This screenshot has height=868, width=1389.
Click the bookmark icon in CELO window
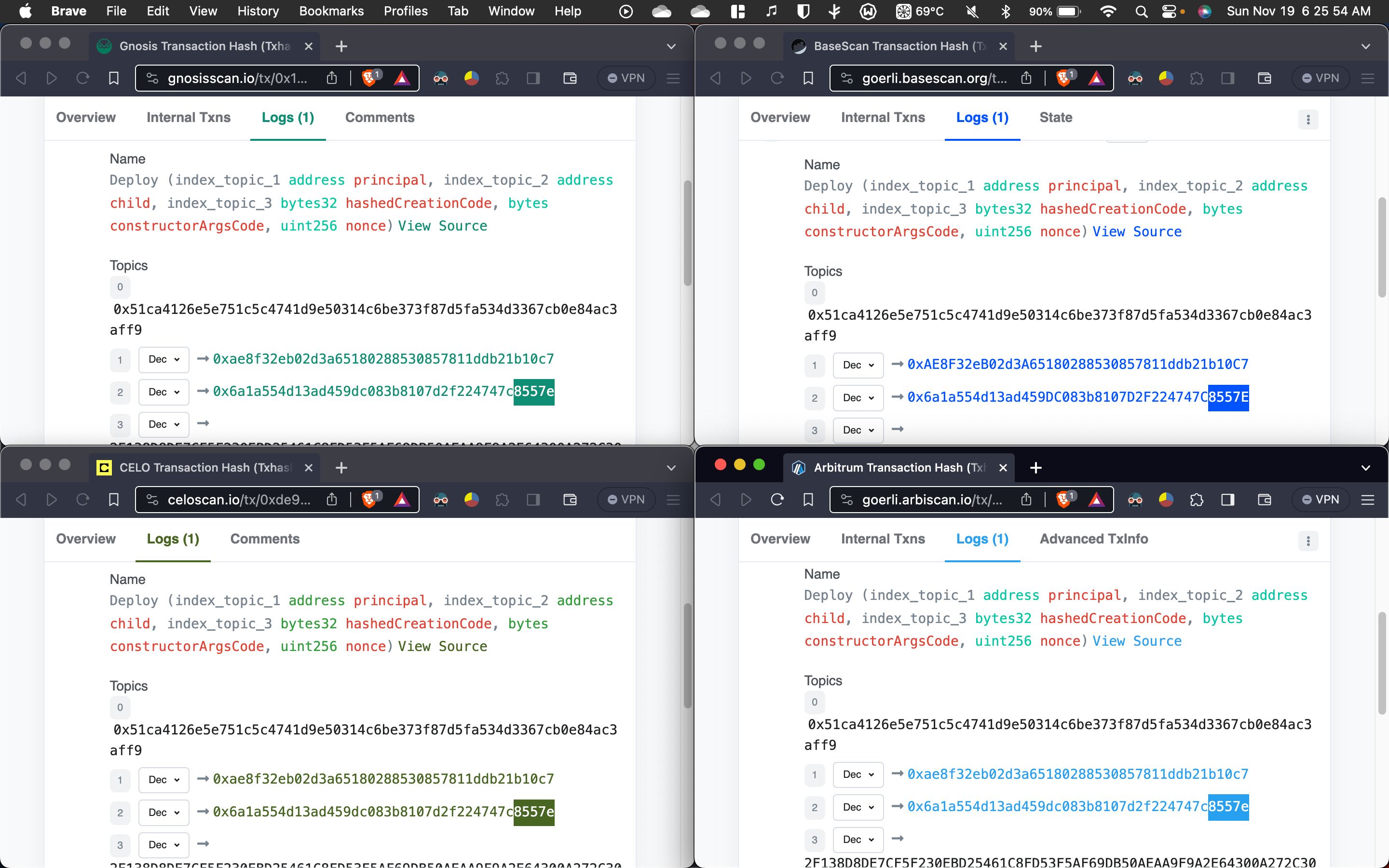114,500
